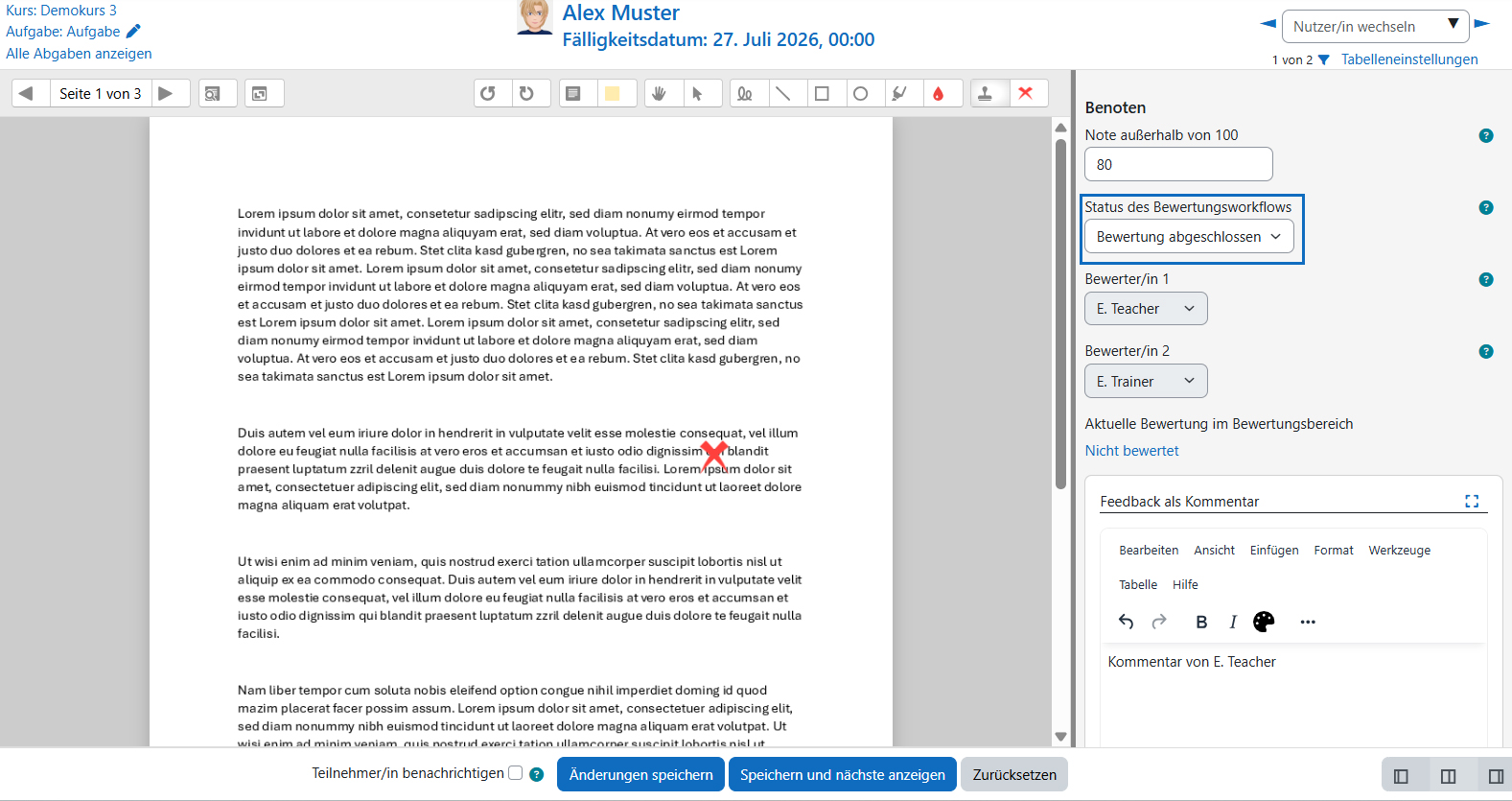1512x801 pixels.
Task: Open help for Bewerter/in 1
Action: point(1486,279)
